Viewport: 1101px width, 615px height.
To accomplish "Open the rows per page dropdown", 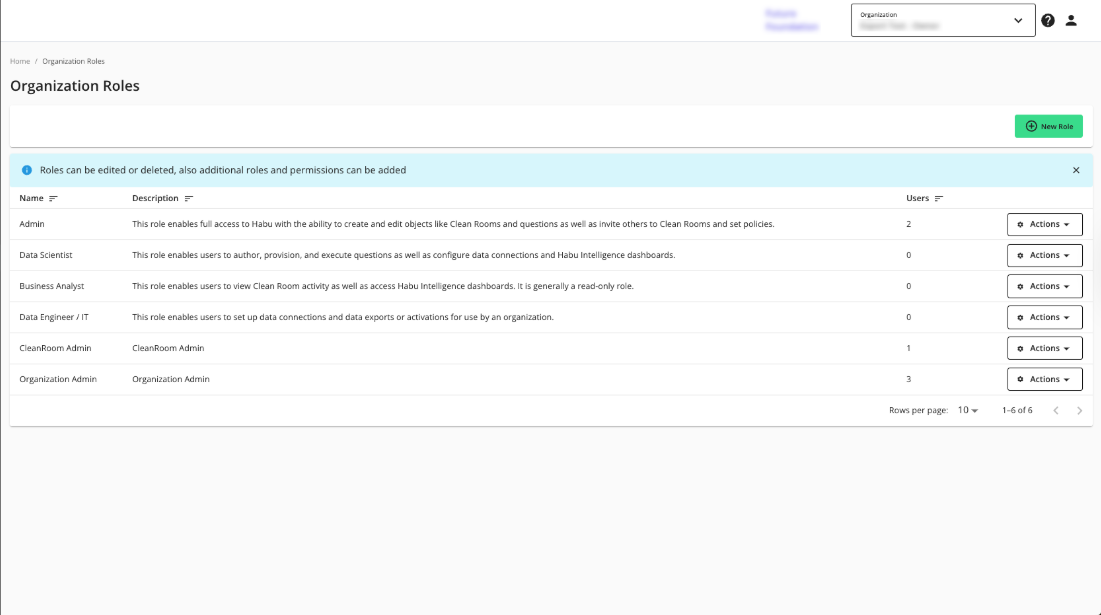I will pyautogui.click(x=968, y=411).
